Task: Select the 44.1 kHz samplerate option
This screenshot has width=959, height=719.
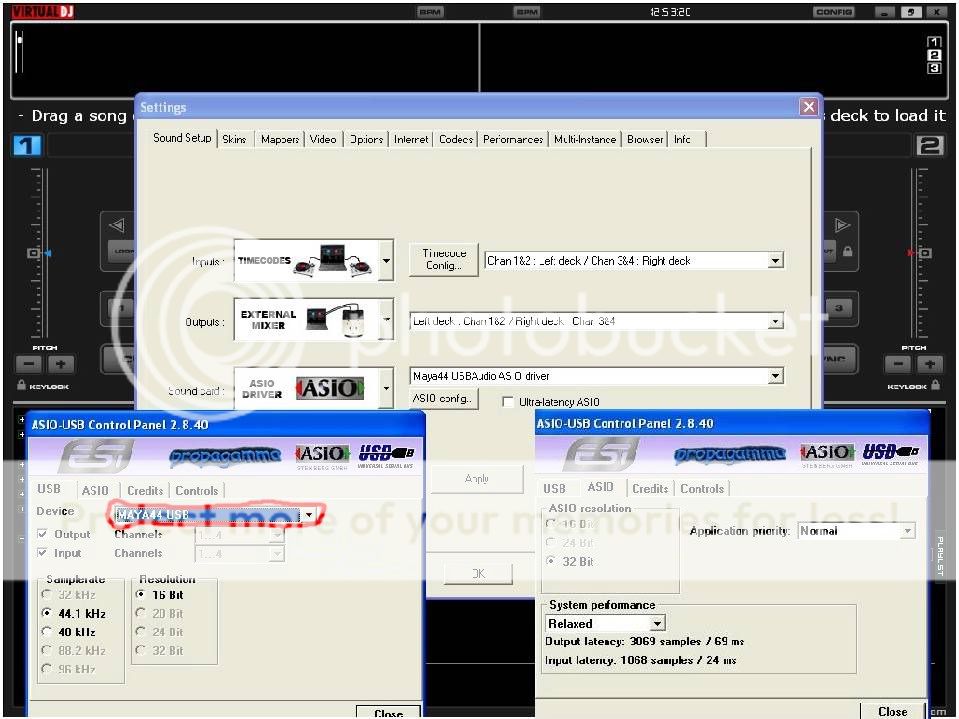Action: pyautogui.click(x=46, y=613)
